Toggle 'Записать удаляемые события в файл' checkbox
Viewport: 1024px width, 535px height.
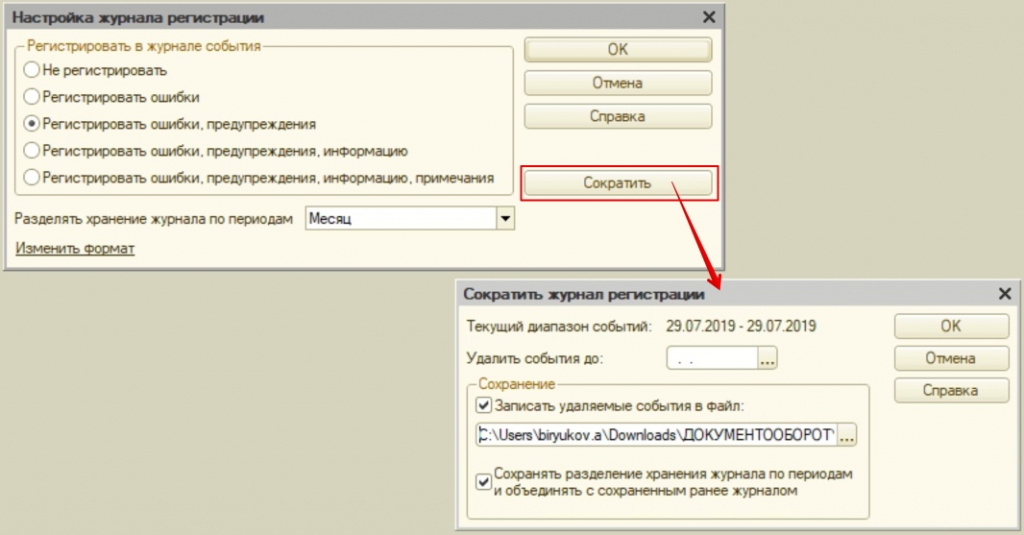click(484, 406)
